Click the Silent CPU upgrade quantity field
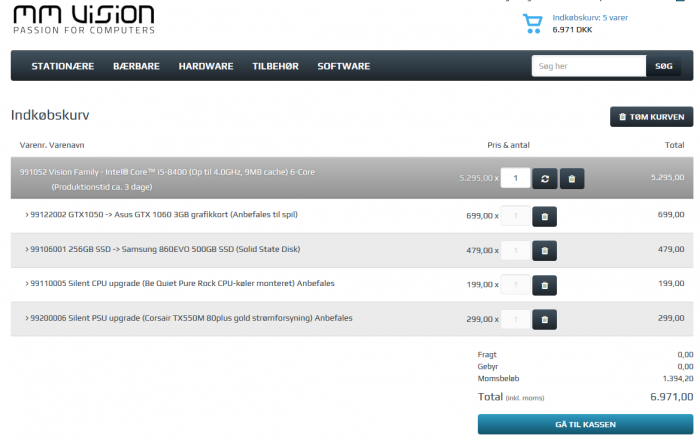 coord(516,285)
